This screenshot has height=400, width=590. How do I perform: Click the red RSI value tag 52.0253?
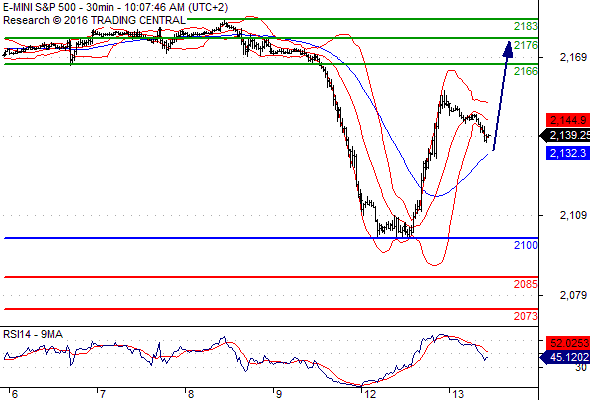[568, 343]
